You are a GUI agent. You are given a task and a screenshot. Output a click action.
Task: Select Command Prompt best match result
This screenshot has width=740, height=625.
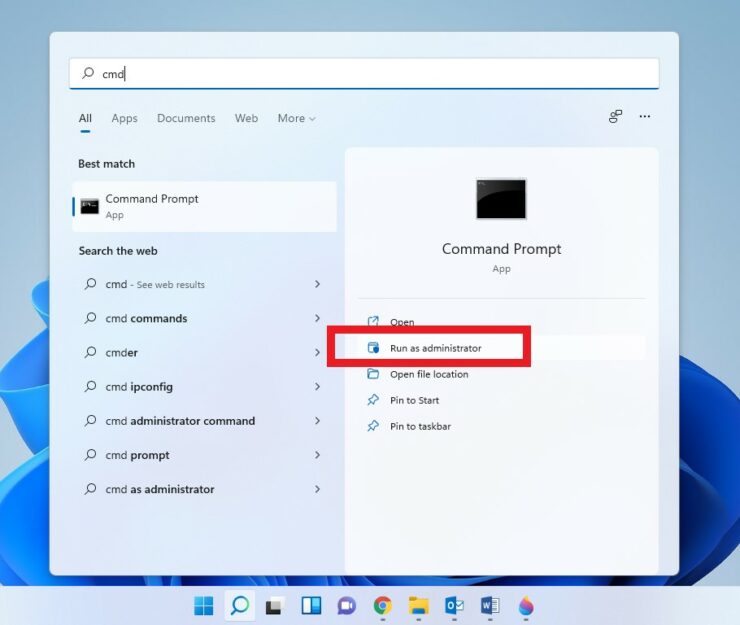point(204,206)
